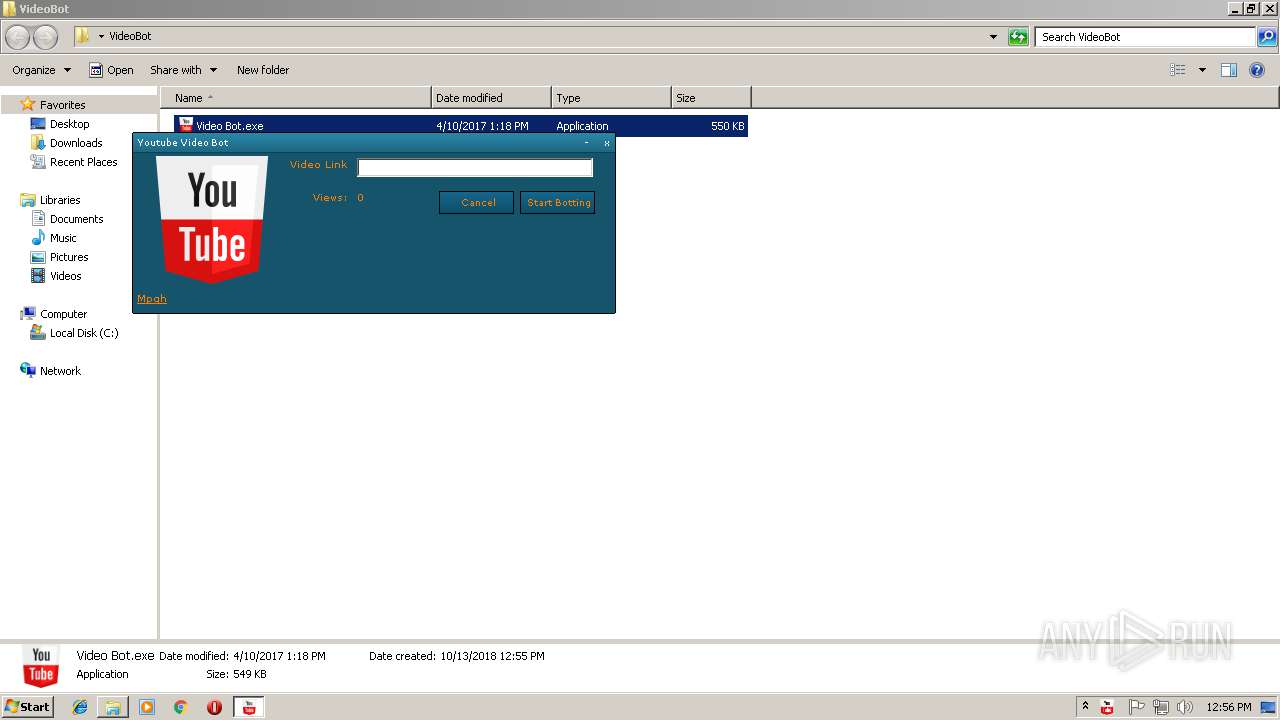Image resolution: width=1280 pixels, height=720 pixels.
Task: Close the Youtube Video Bot window
Action: [606, 143]
